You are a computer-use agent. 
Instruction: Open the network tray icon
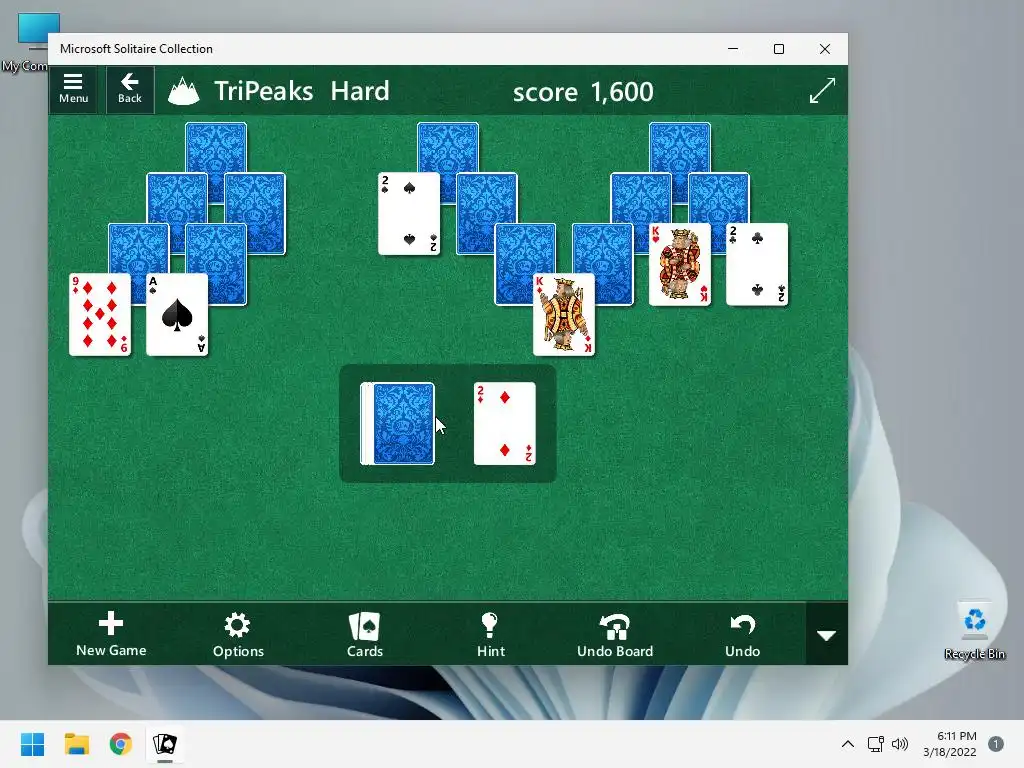(x=875, y=744)
